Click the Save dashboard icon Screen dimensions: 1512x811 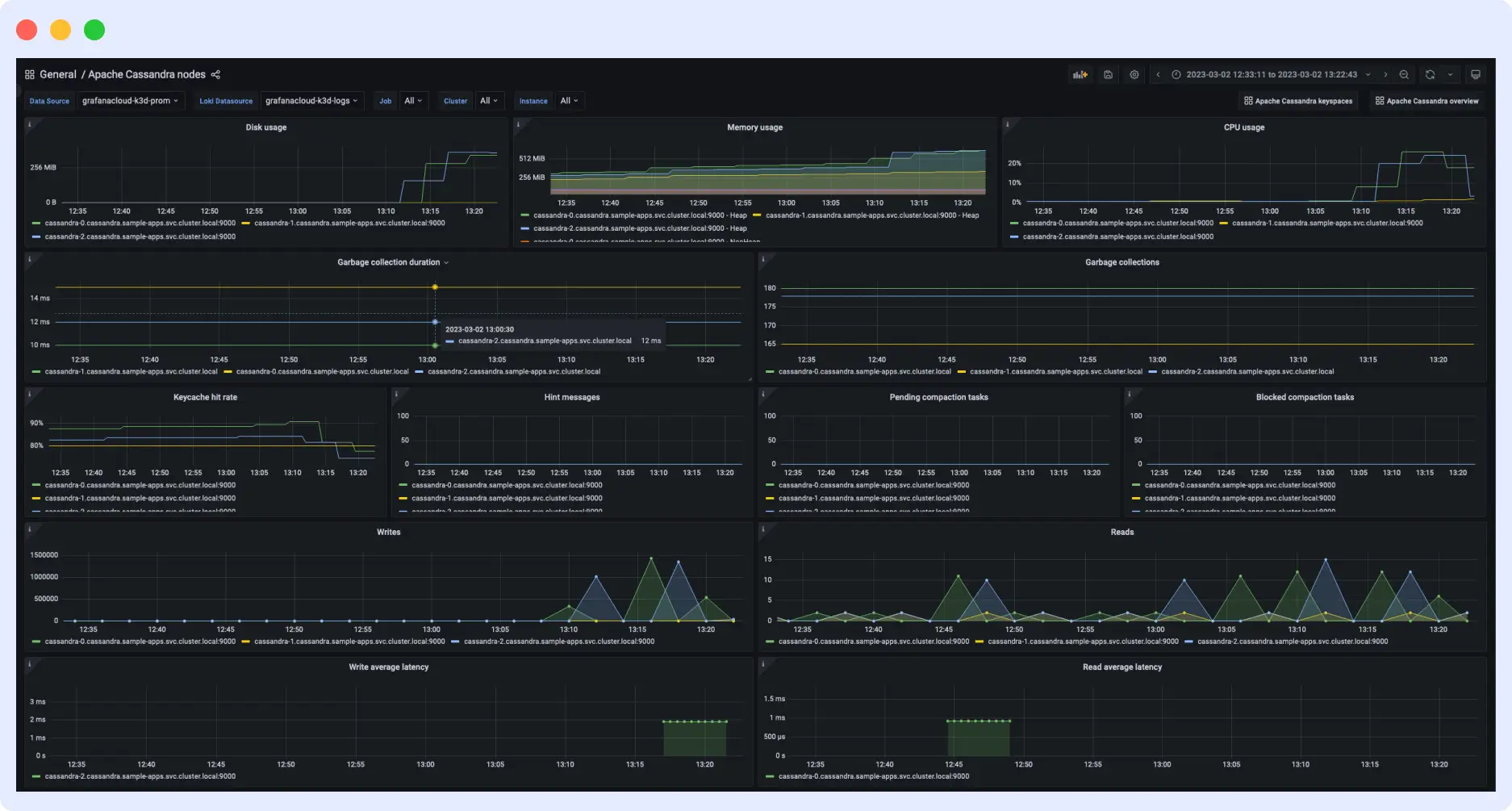click(1108, 74)
